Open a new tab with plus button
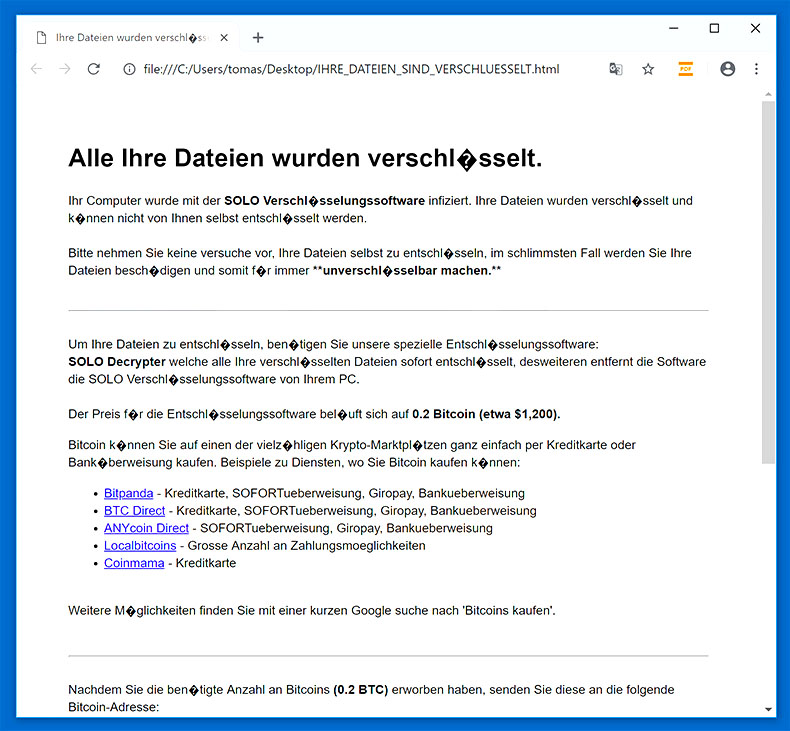 point(258,38)
